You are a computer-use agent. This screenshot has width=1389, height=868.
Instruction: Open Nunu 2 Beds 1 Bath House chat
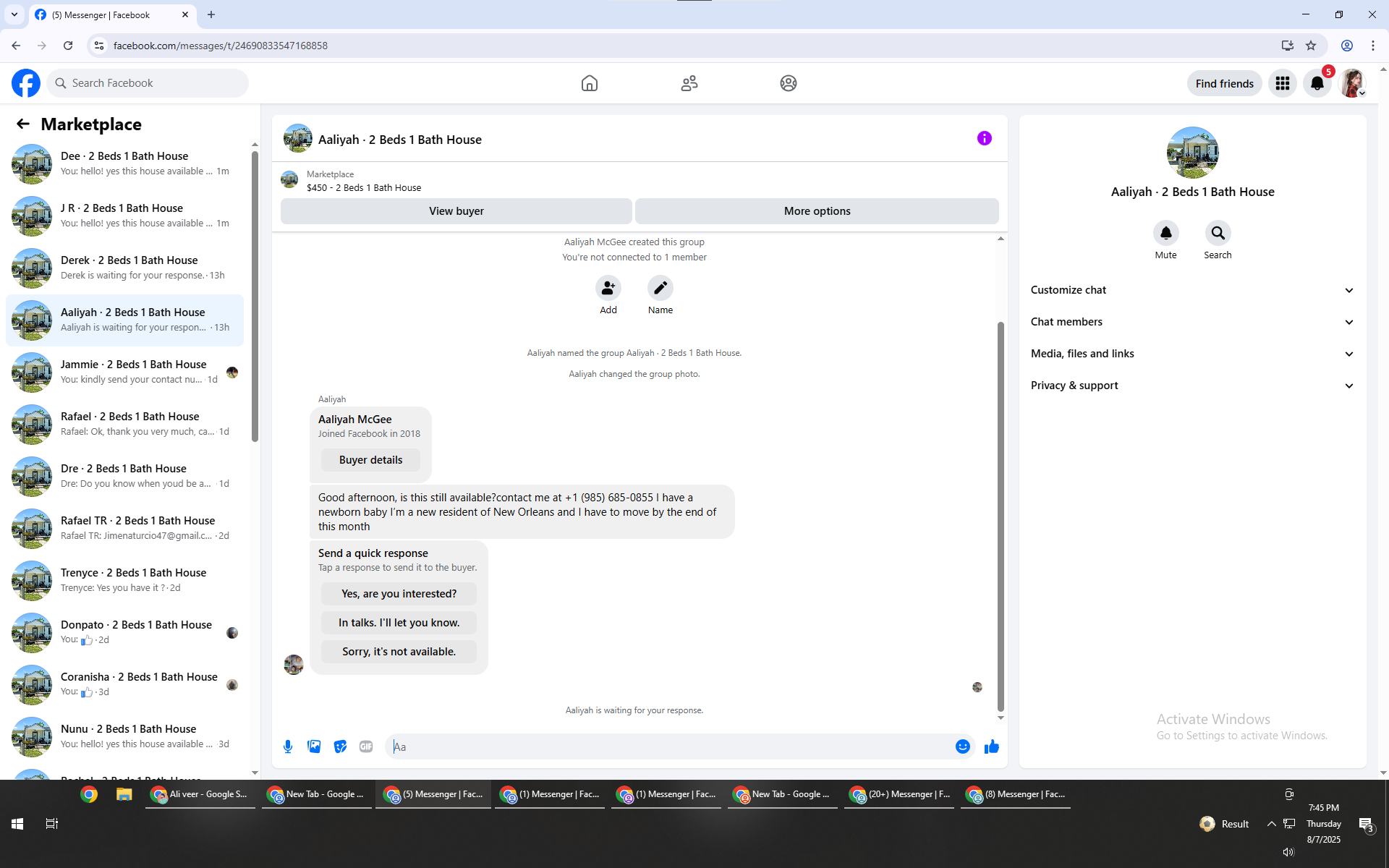(x=124, y=737)
